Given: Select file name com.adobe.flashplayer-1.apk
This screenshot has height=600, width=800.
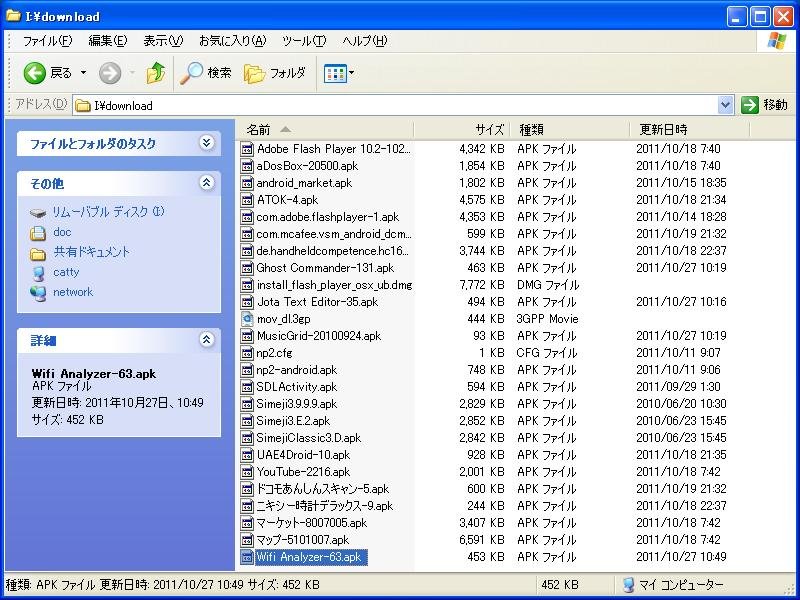Looking at the screenshot, I should tap(328, 217).
